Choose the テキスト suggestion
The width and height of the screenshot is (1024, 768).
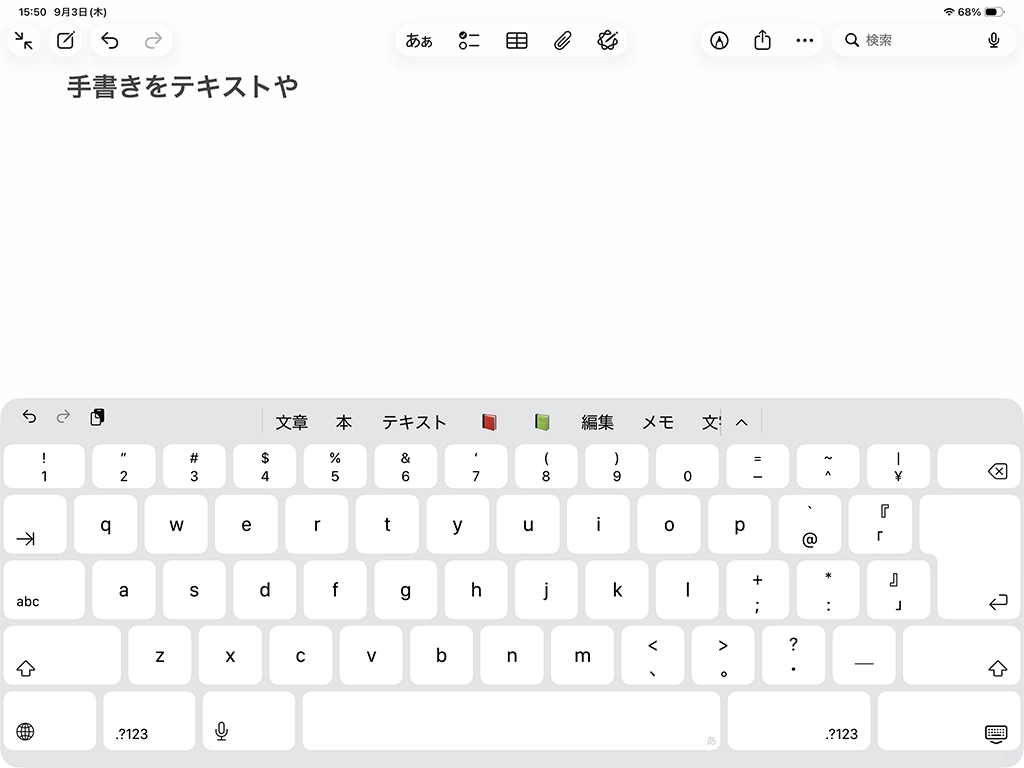[x=414, y=423]
